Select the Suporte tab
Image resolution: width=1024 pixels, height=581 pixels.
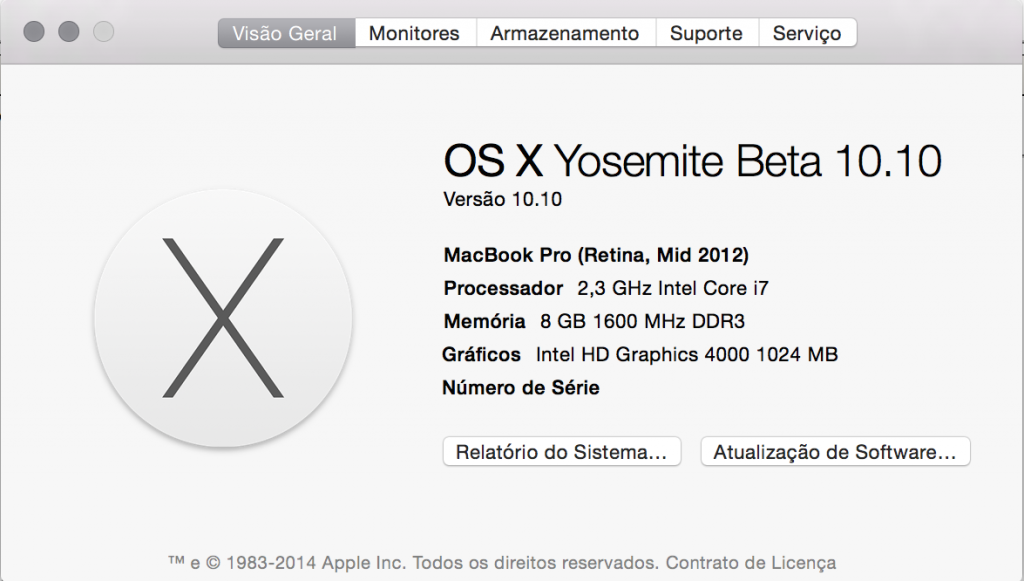[x=707, y=33]
